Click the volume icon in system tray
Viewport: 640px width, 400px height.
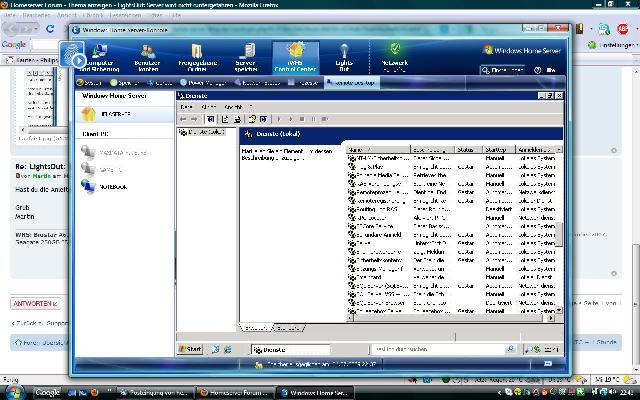612,392
